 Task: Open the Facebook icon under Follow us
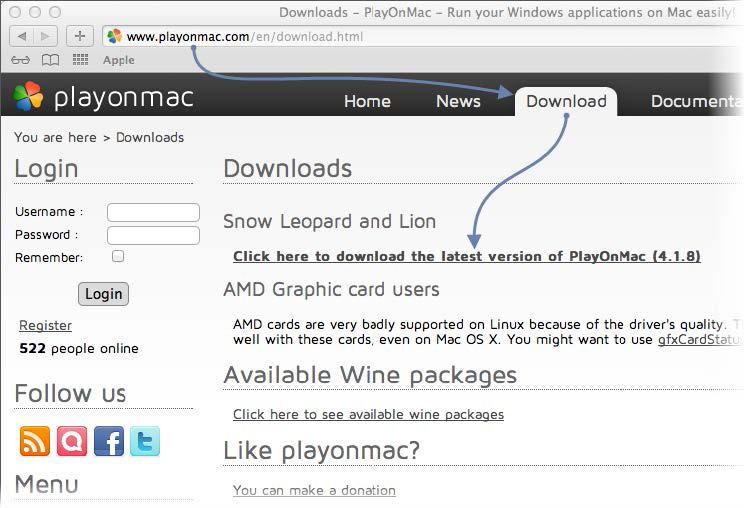pyautogui.click(x=109, y=441)
